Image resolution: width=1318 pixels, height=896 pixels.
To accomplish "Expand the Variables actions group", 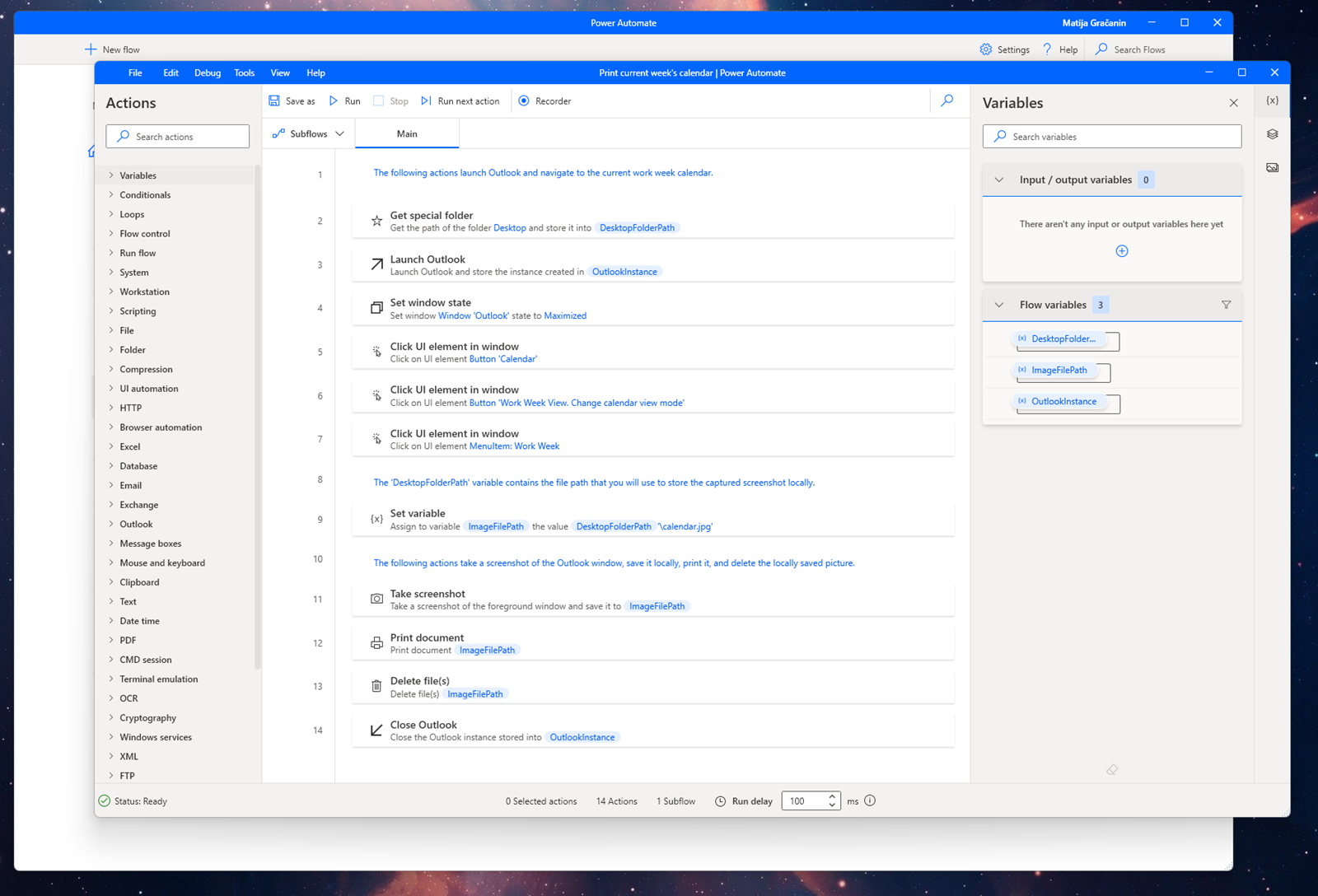I will tap(111, 175).
